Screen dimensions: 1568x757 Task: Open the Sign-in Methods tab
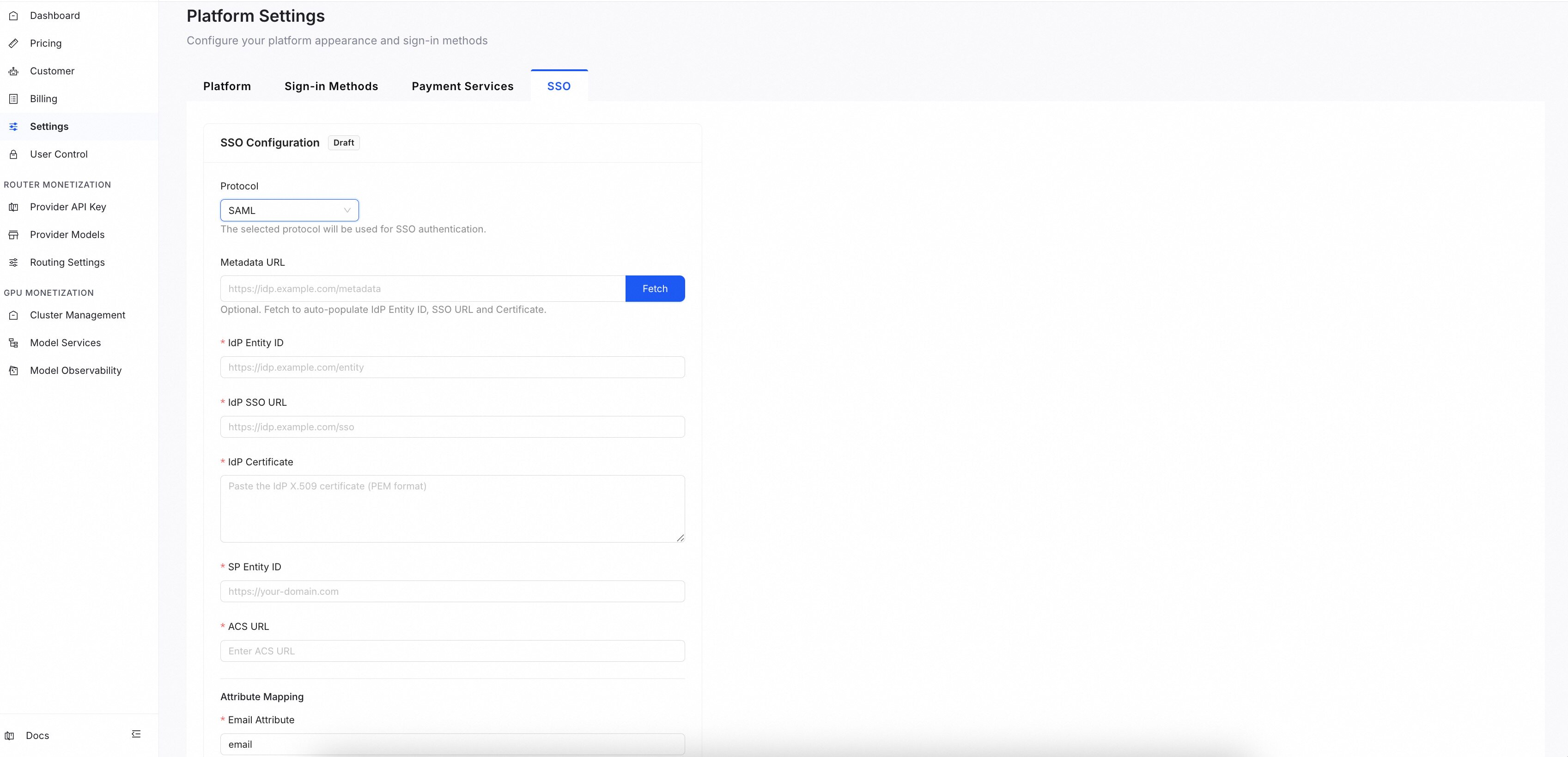(331, 86)
